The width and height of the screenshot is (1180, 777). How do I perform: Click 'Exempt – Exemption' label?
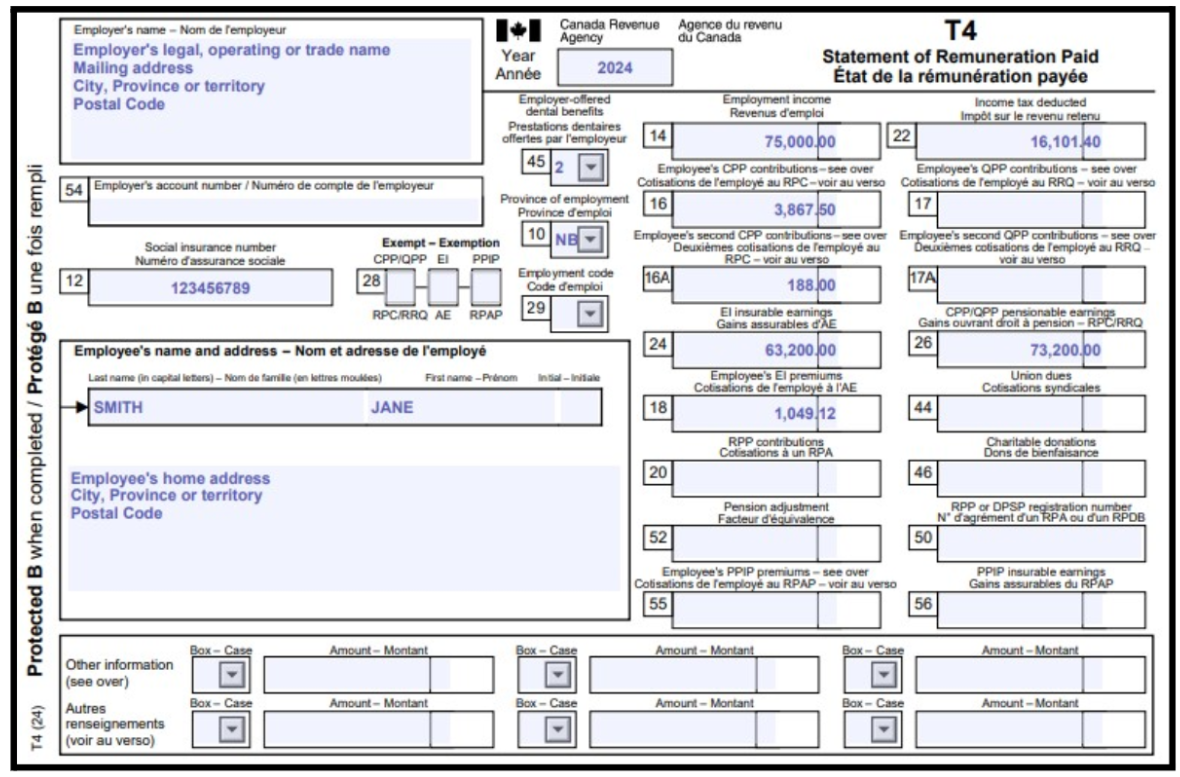tap(440, 242)
